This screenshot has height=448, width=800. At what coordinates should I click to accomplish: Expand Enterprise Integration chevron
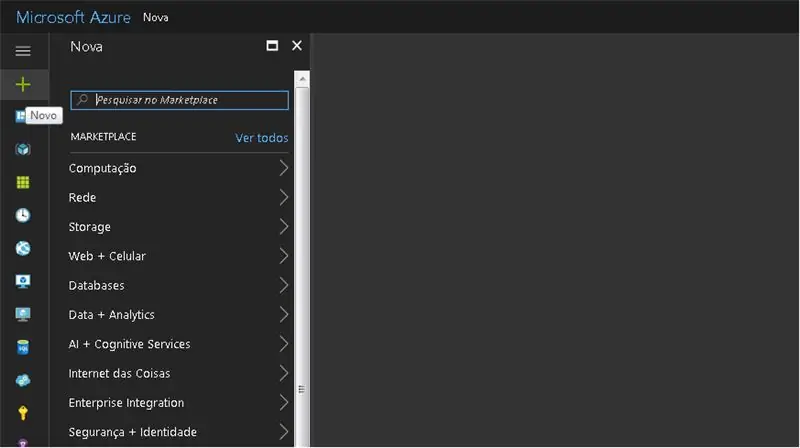click(284, 403)
